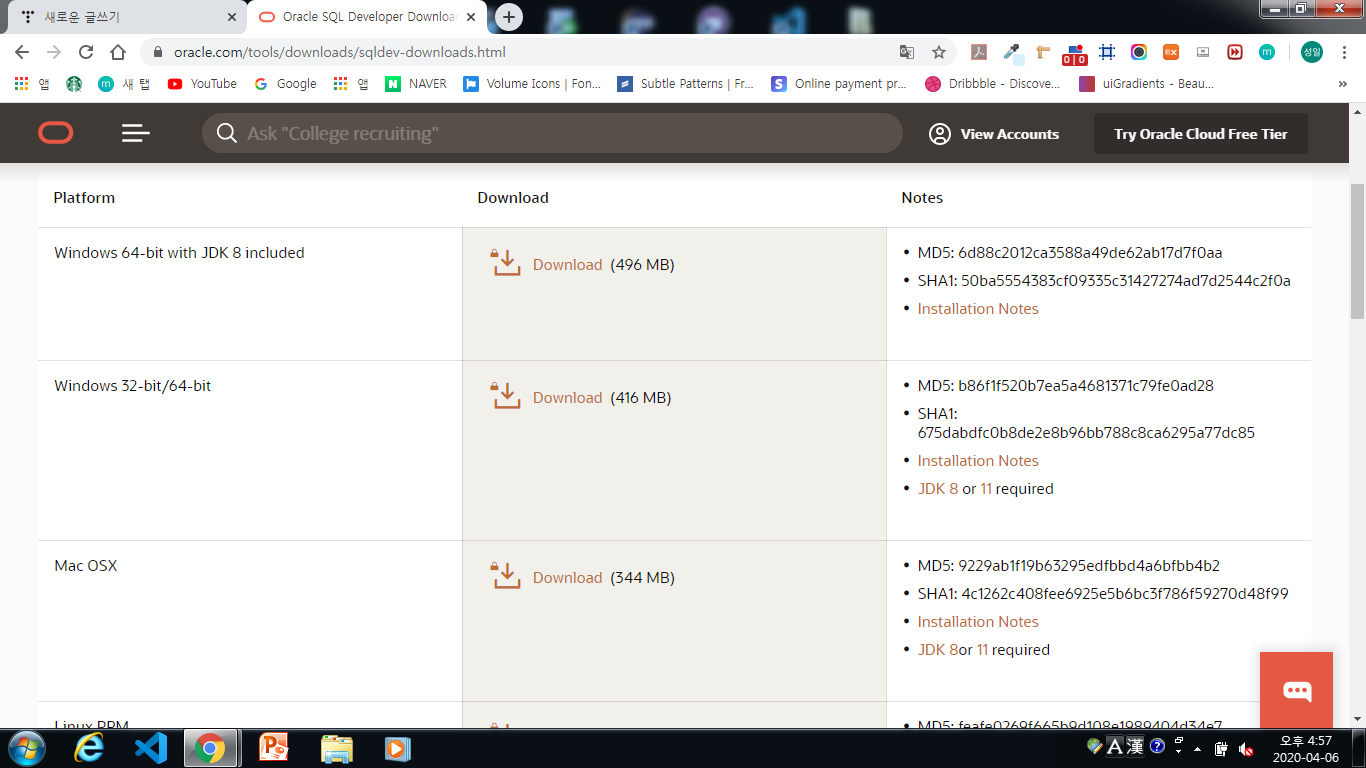Image resolution: width=1366 pixels, height=768 pixels.
Task: Bookmark this page with the star icon
Action: click(939, 52)
